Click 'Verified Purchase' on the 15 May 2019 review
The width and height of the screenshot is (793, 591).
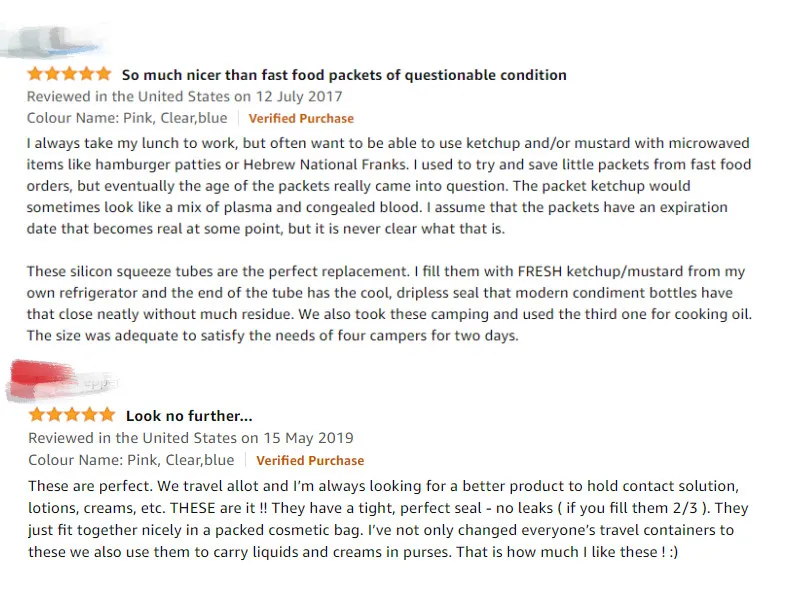pyautogui.click(x=310, y=461)
